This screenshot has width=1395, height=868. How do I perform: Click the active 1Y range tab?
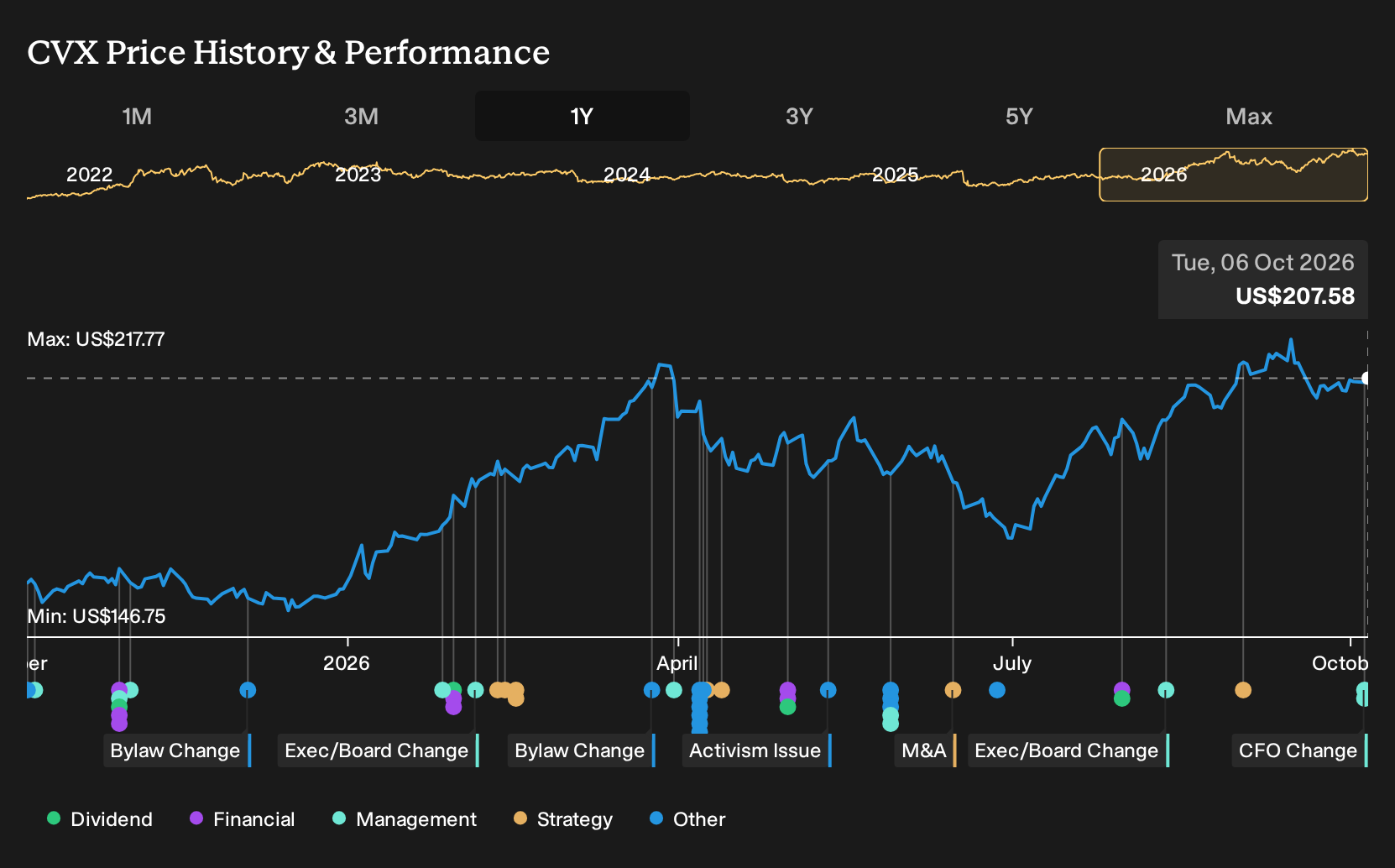tap(583, 116)
